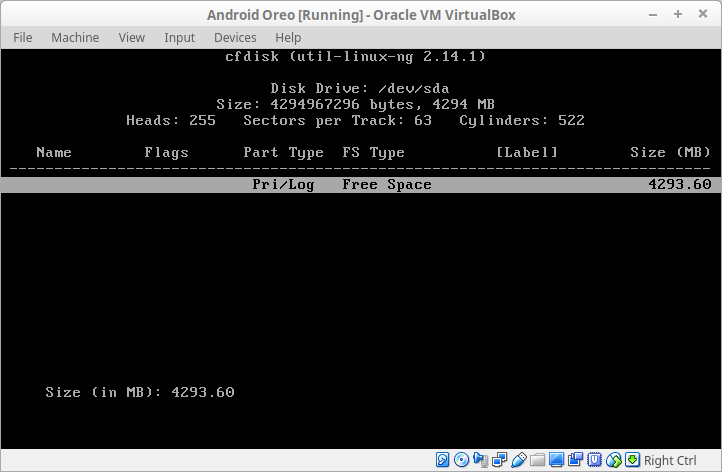Click the [Label] column header

527,152
